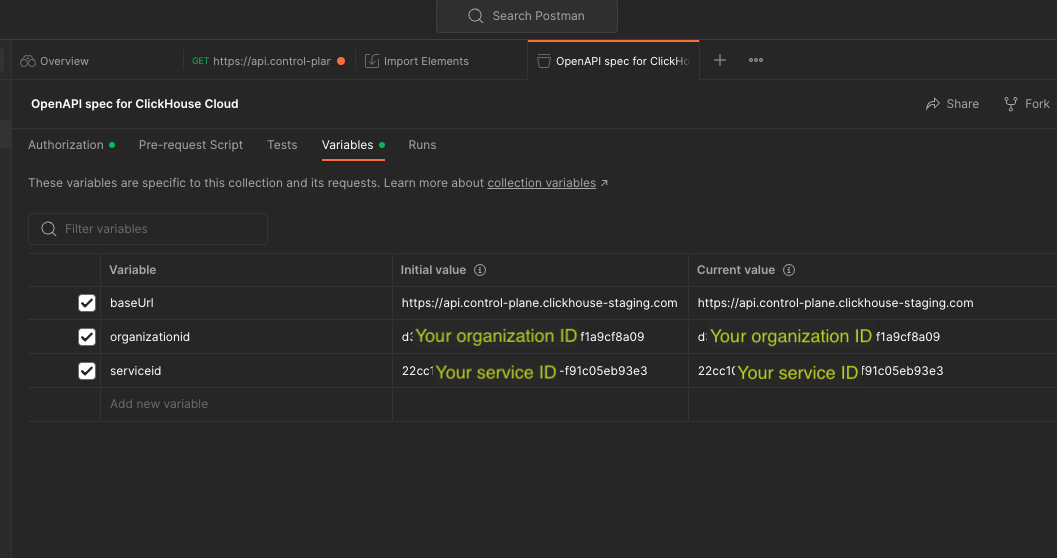This screenshot has height=558, width=1057.
Task: Open the Pre-request Script tab
Action: [190, 145]
